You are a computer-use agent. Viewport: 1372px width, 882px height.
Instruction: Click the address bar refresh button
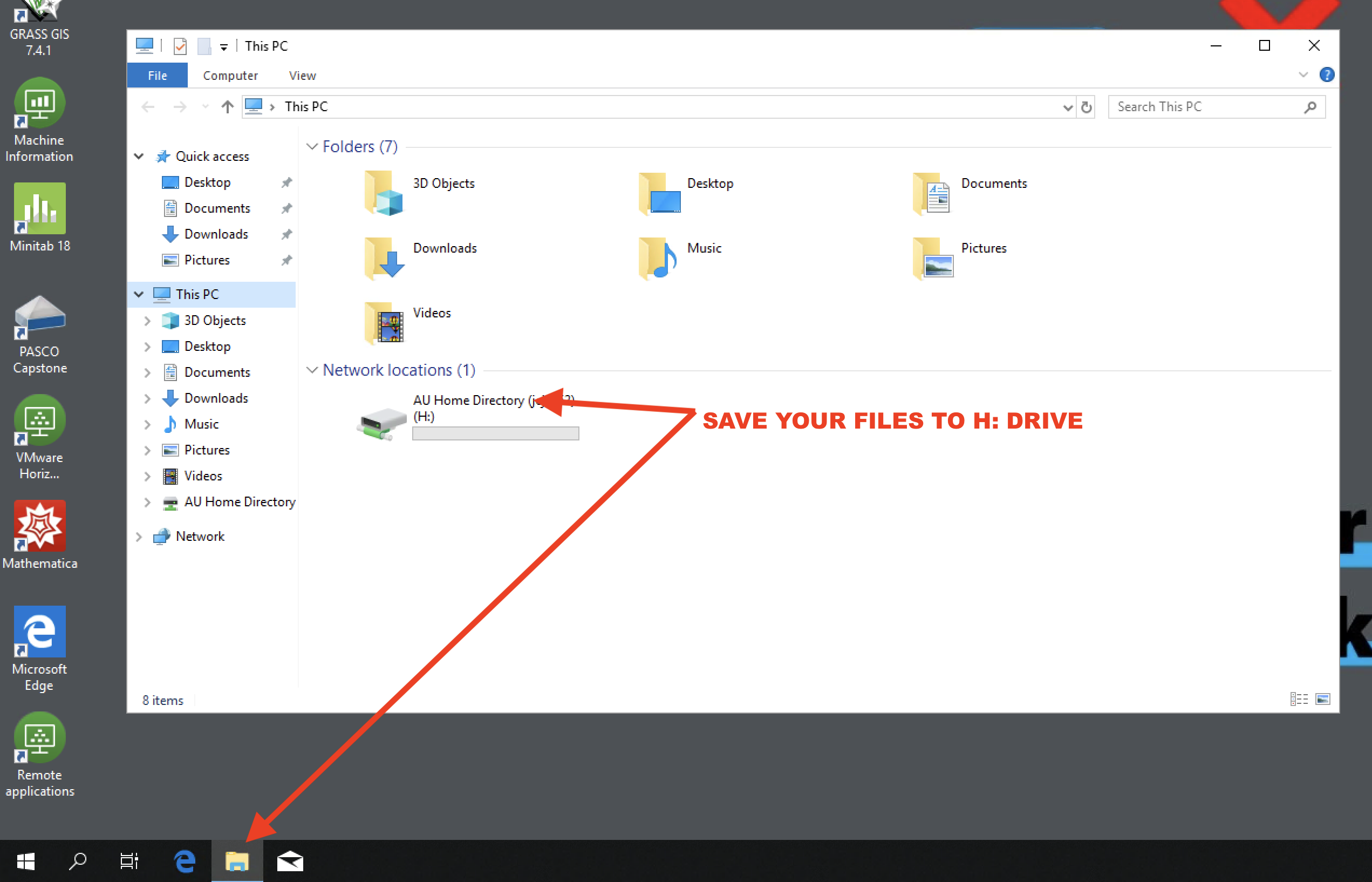point(1086,106)
